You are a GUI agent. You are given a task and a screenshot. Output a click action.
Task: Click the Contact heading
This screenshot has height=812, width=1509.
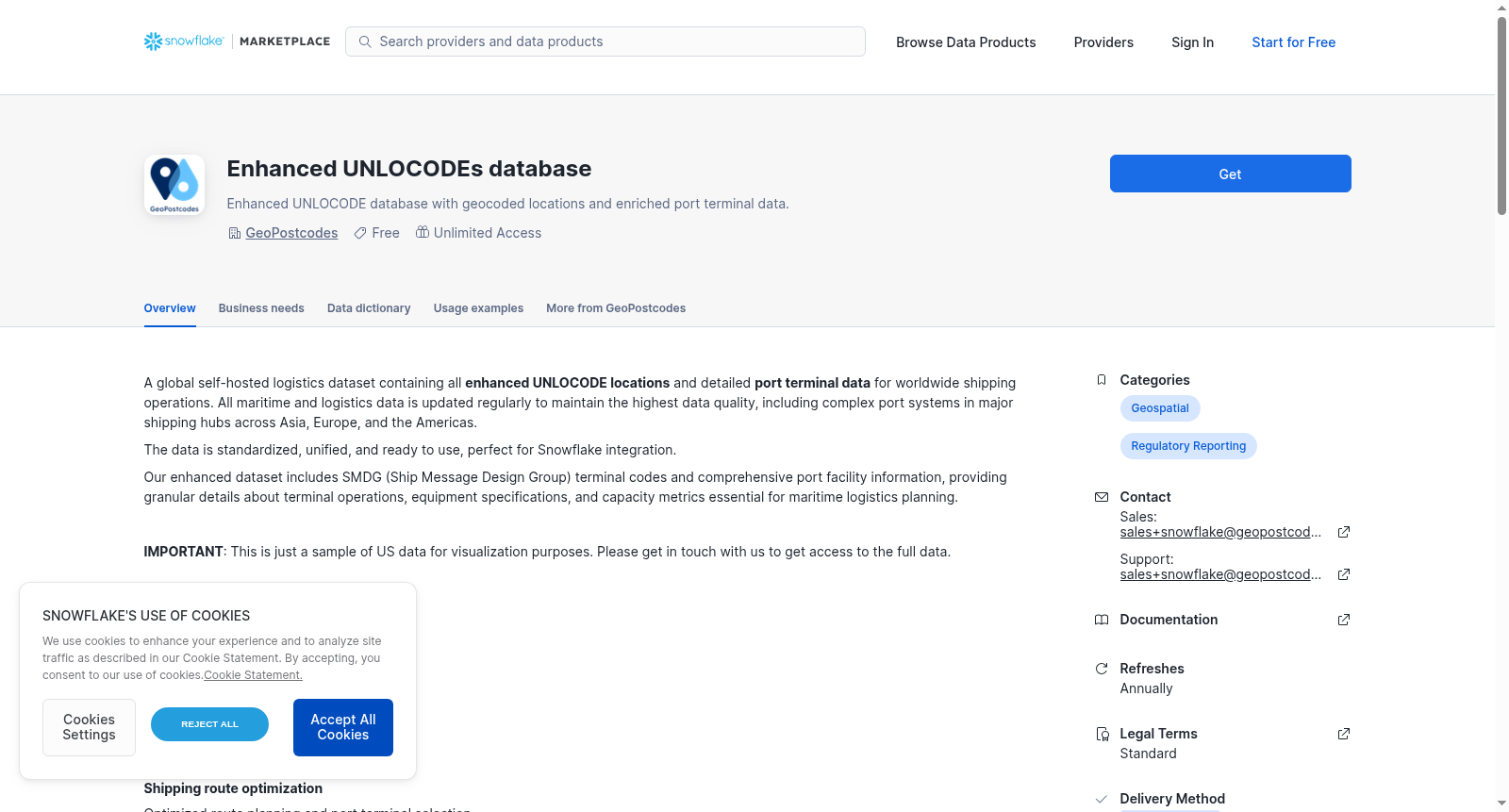(1145, 497)
